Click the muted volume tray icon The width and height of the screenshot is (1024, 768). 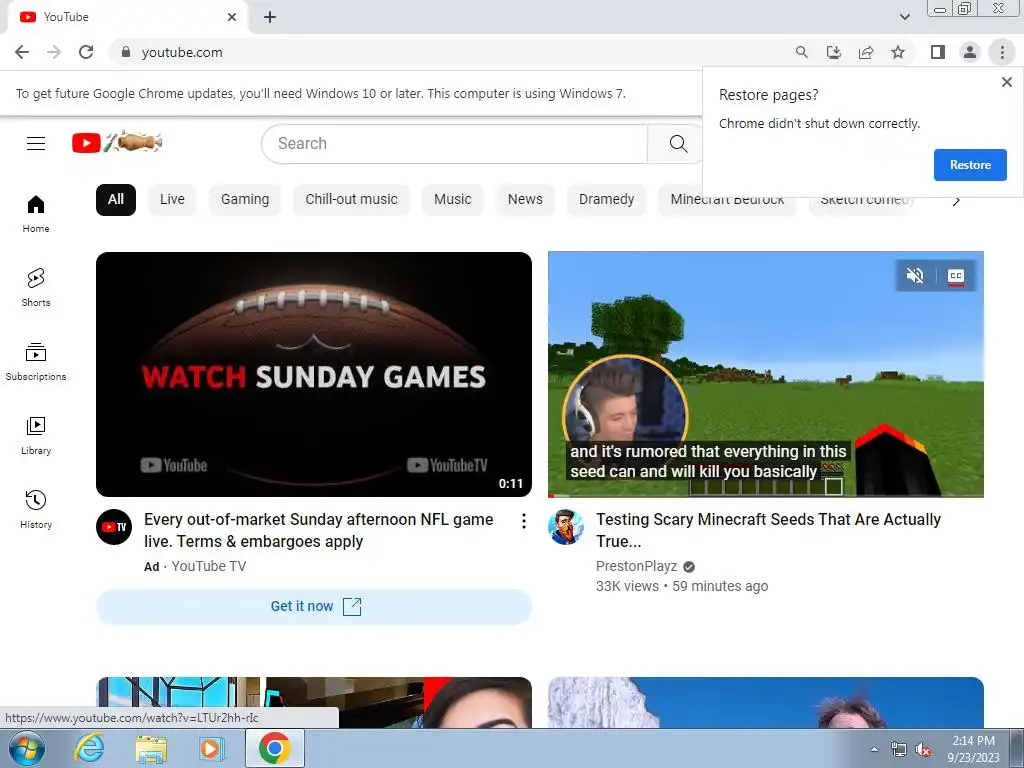pyautogui.click(x=923, y=750)
